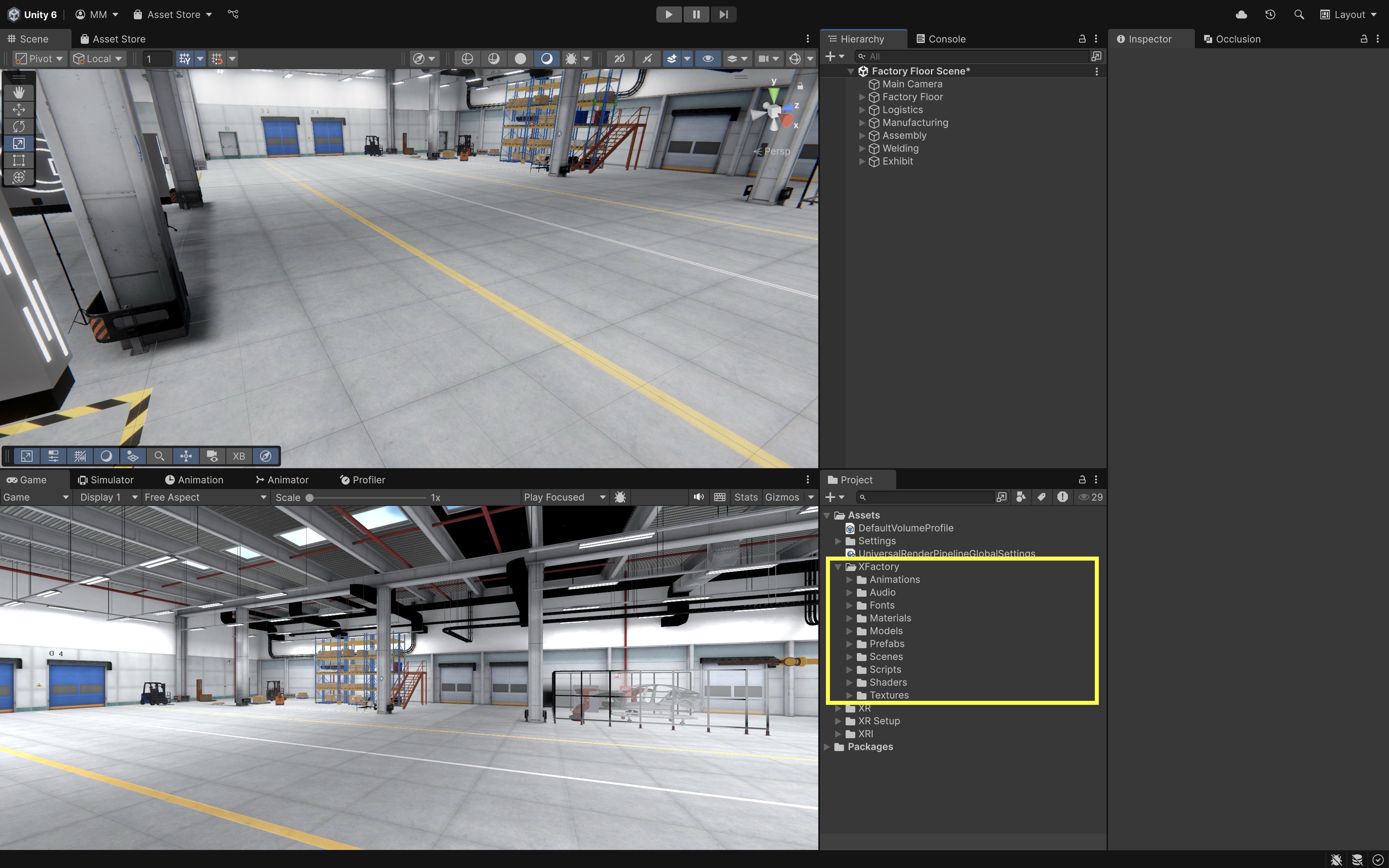Collapse the XFactory folder
This screenshot has width=1389, height=868.
(x=838, y=567)
